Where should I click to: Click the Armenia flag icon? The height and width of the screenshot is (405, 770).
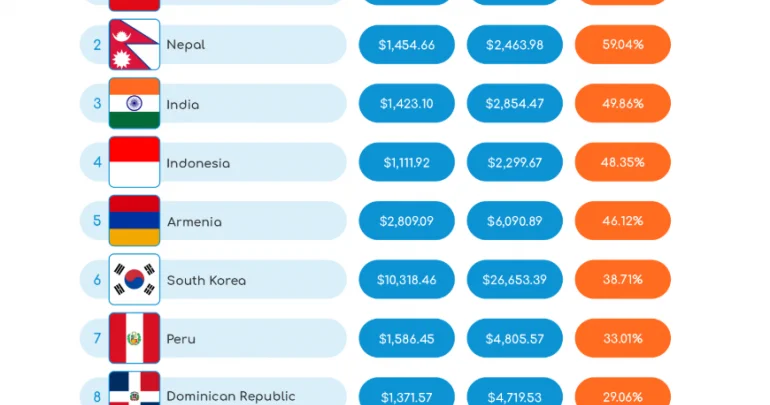[134, 220]
